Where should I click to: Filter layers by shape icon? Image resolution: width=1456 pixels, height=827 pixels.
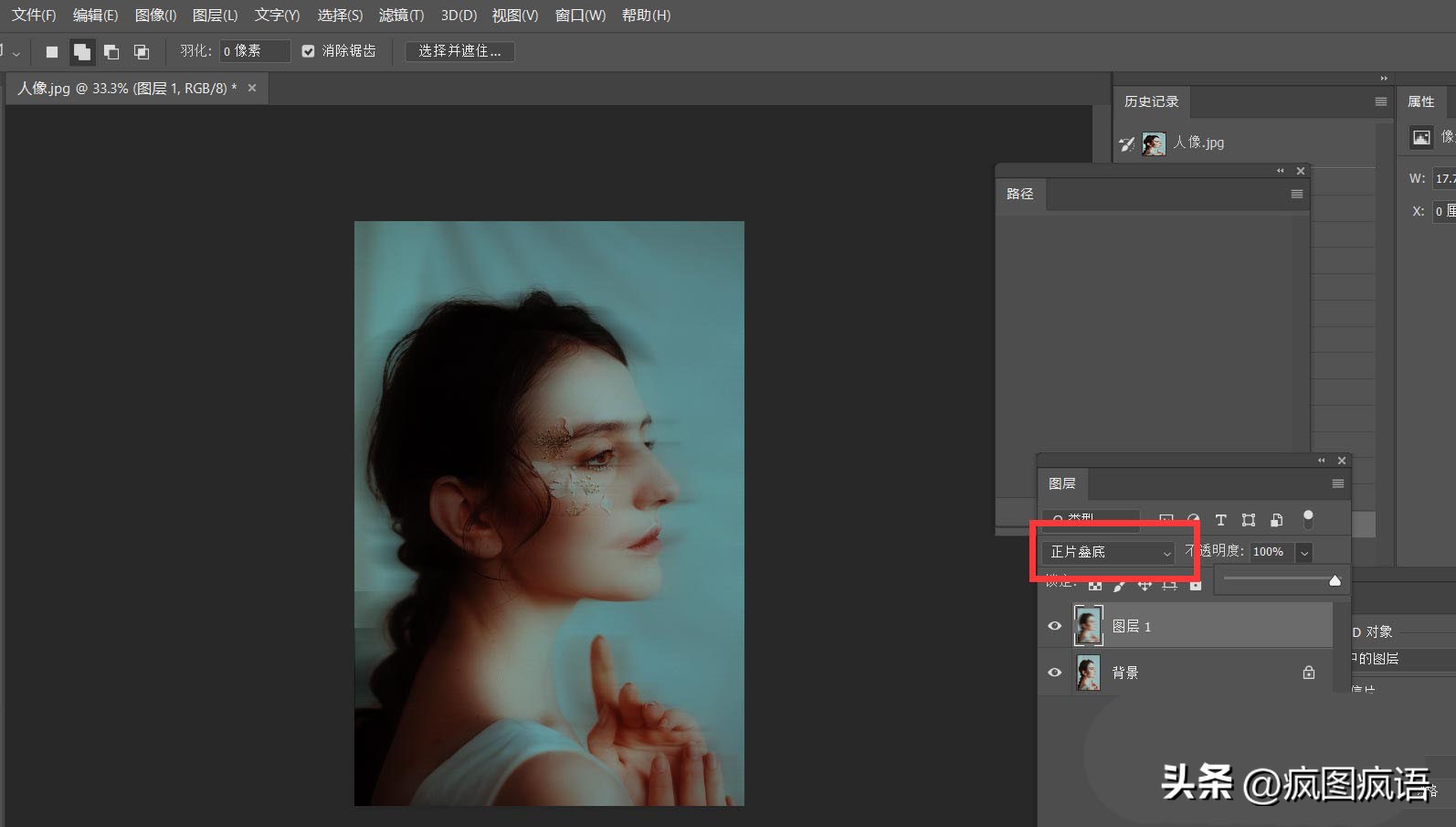coord(1249,520)
